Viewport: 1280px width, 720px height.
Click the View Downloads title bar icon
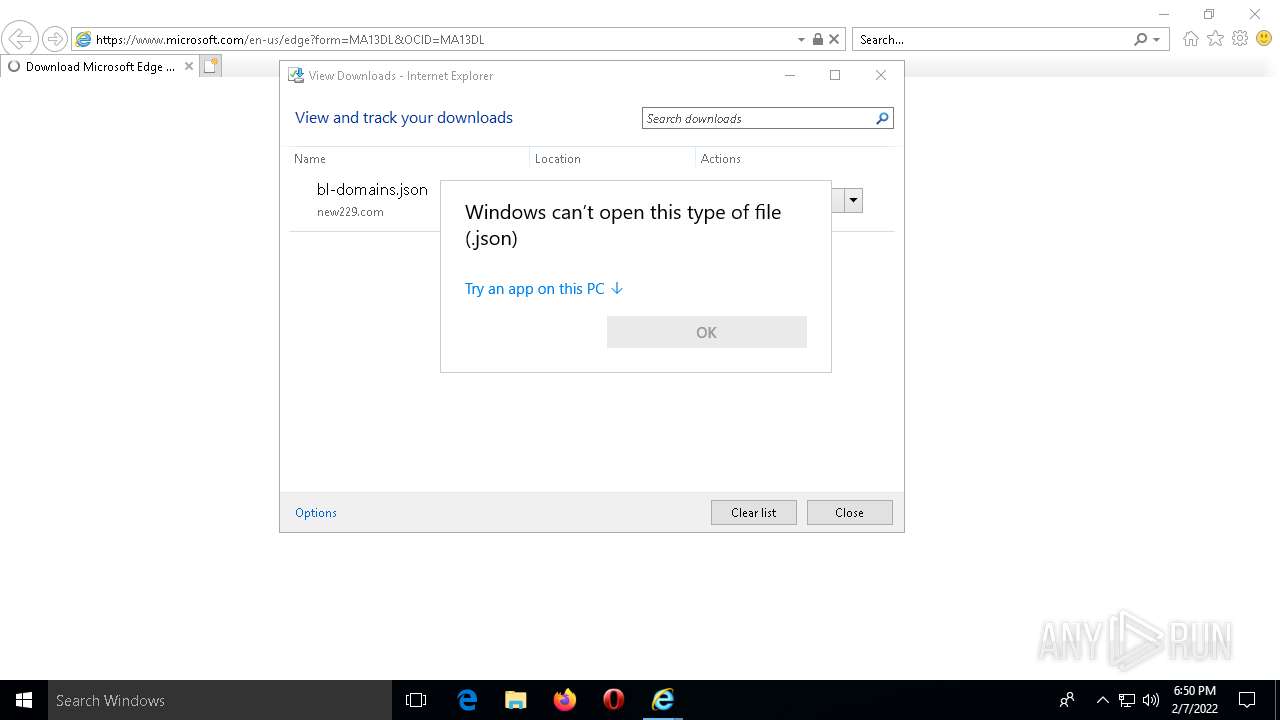click(x=296, y=75)
